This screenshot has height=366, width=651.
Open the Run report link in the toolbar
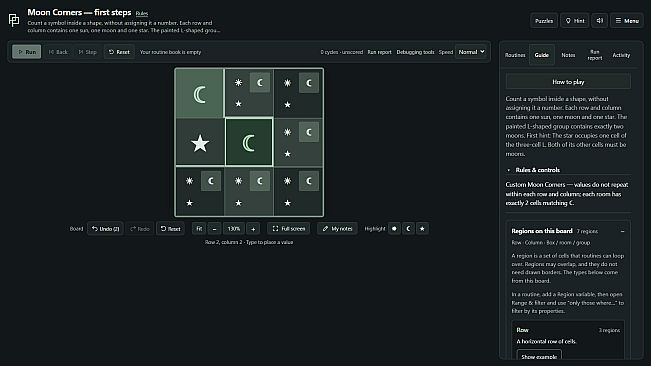point(379,52)
